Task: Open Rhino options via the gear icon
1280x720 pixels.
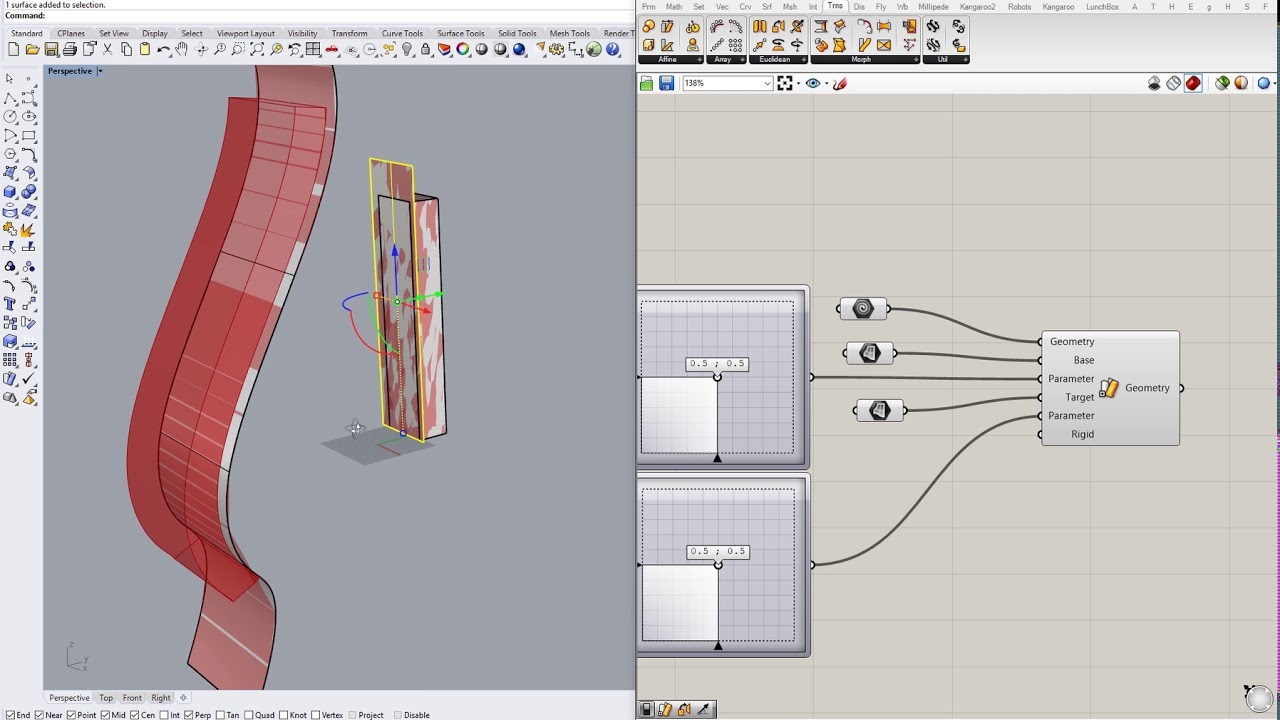Action: [556, 49]
